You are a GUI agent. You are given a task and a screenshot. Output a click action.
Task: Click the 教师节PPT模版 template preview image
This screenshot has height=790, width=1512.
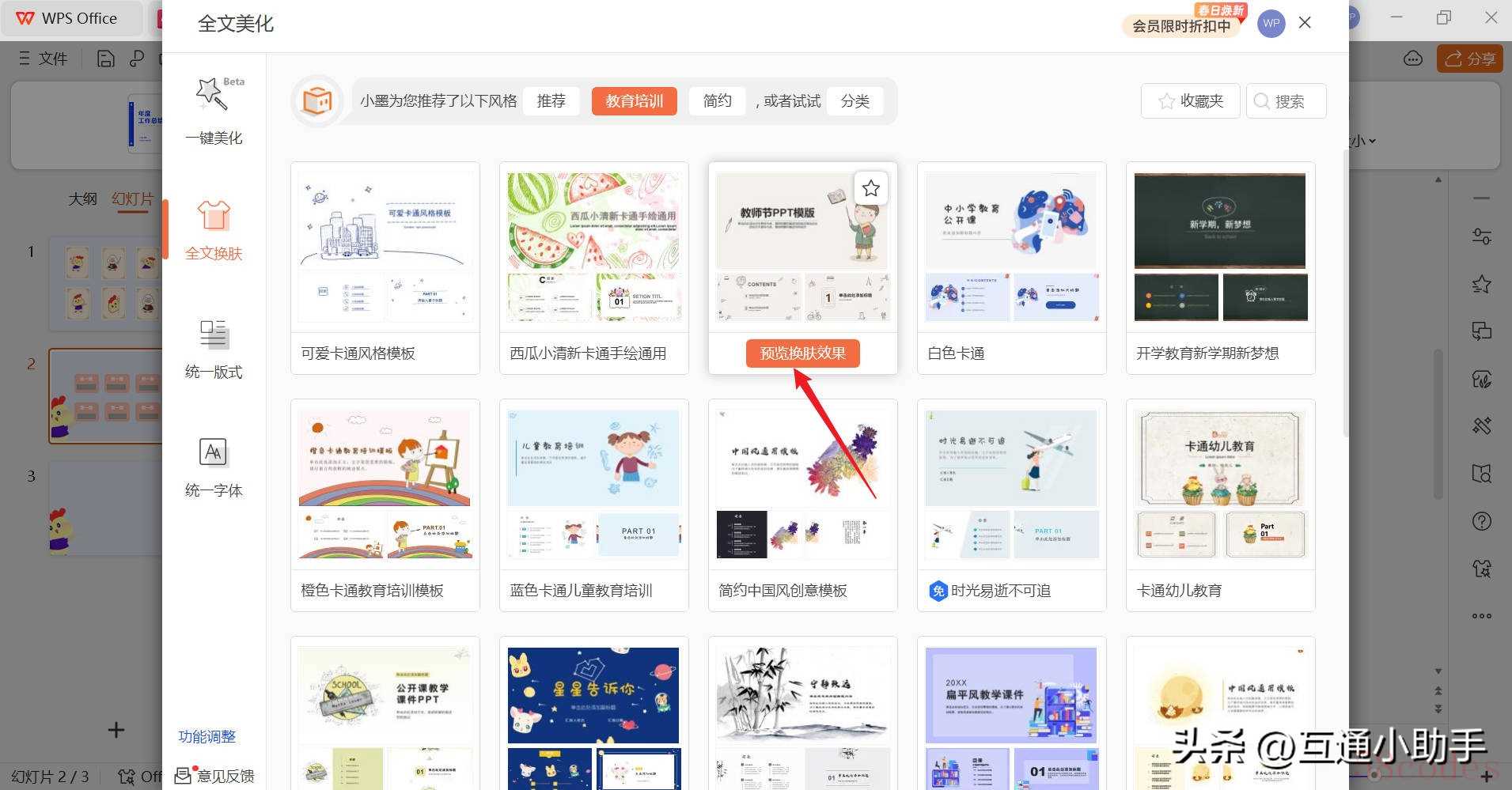click(x=803, y=221)
